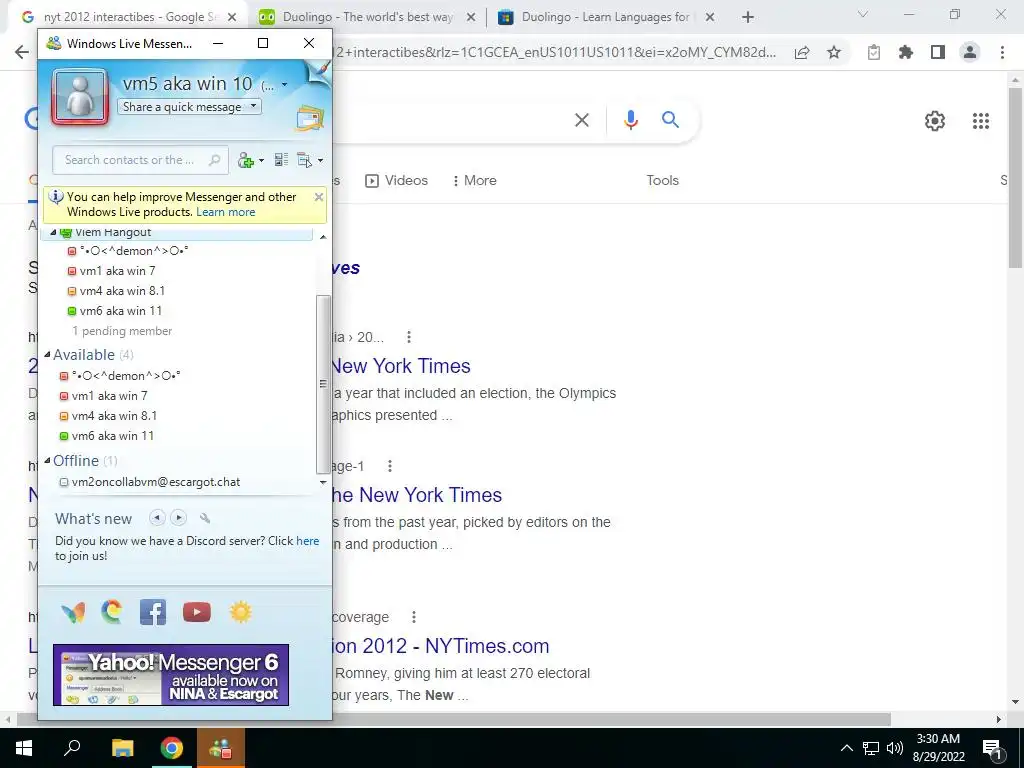Open the More search filters menu
Image resolution: width=1024 pixels, height=768 pixels.
pos(474,180)
